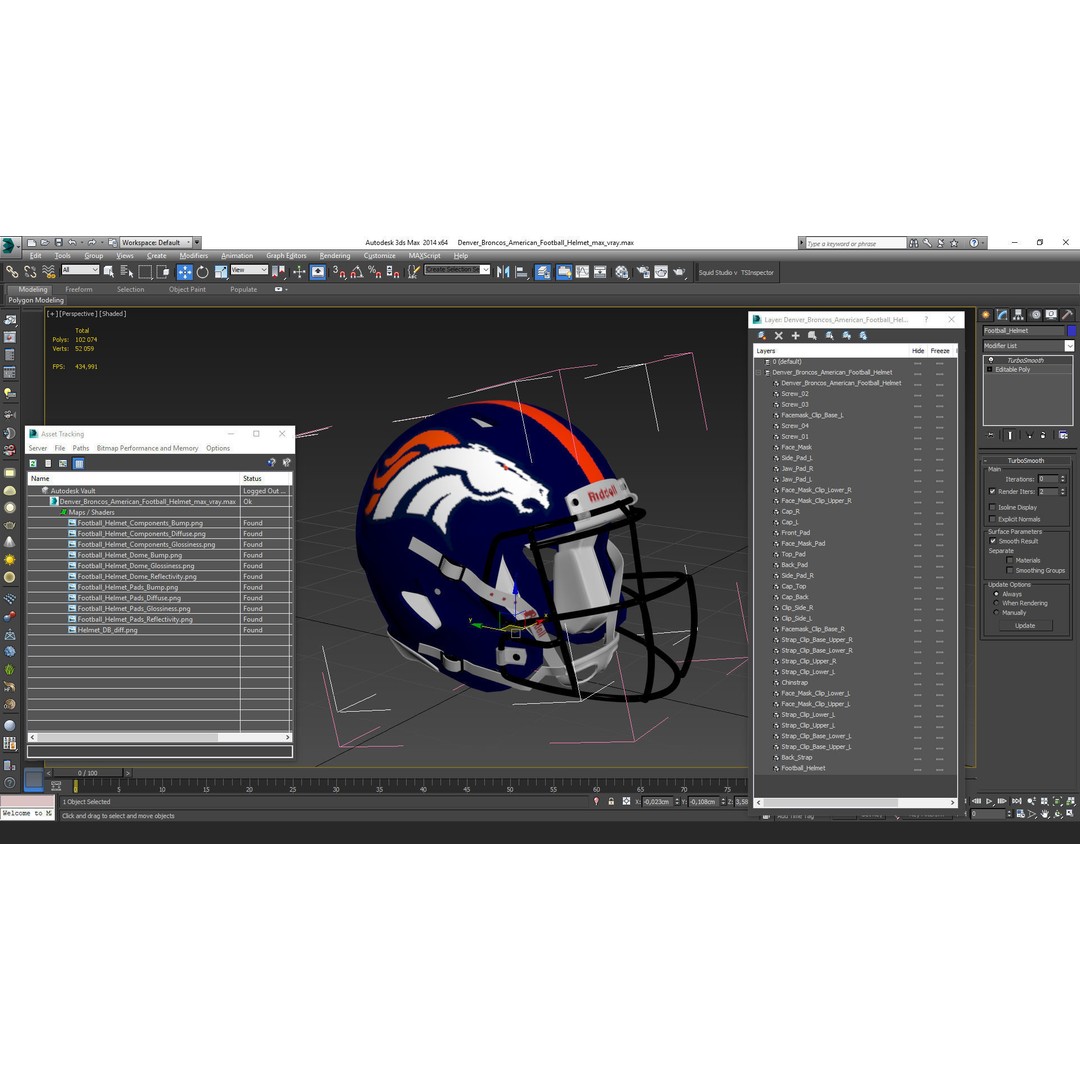
Task: Click the Render Production teapot icon
Action: pyautogui.click(x=679, y=272)
